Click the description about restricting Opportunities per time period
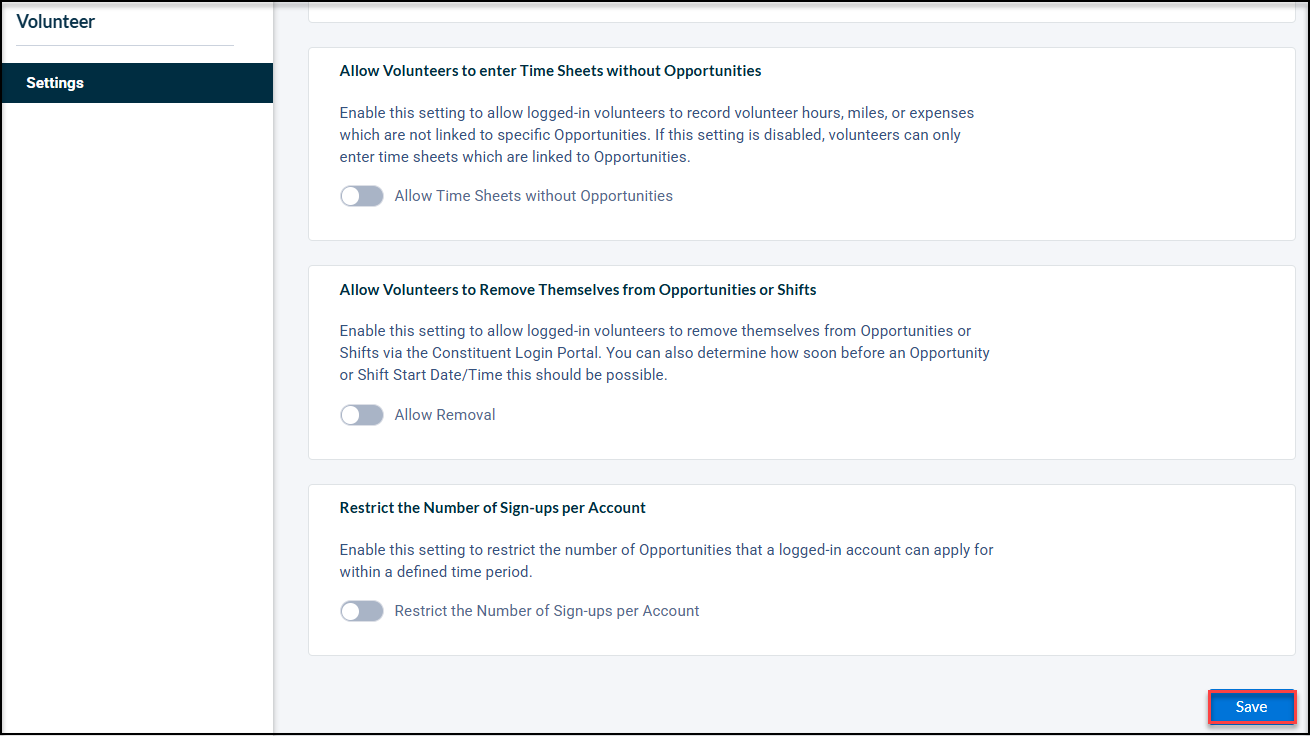The image size is (1310, 736). coord(667,561)
